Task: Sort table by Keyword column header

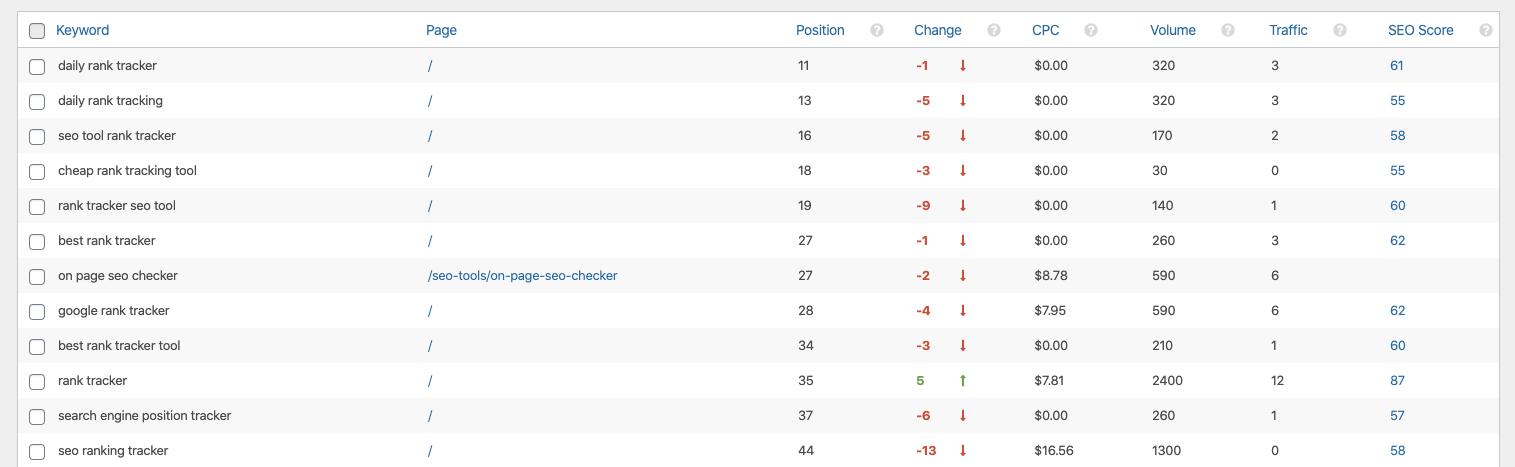Action: click(83, 30)
